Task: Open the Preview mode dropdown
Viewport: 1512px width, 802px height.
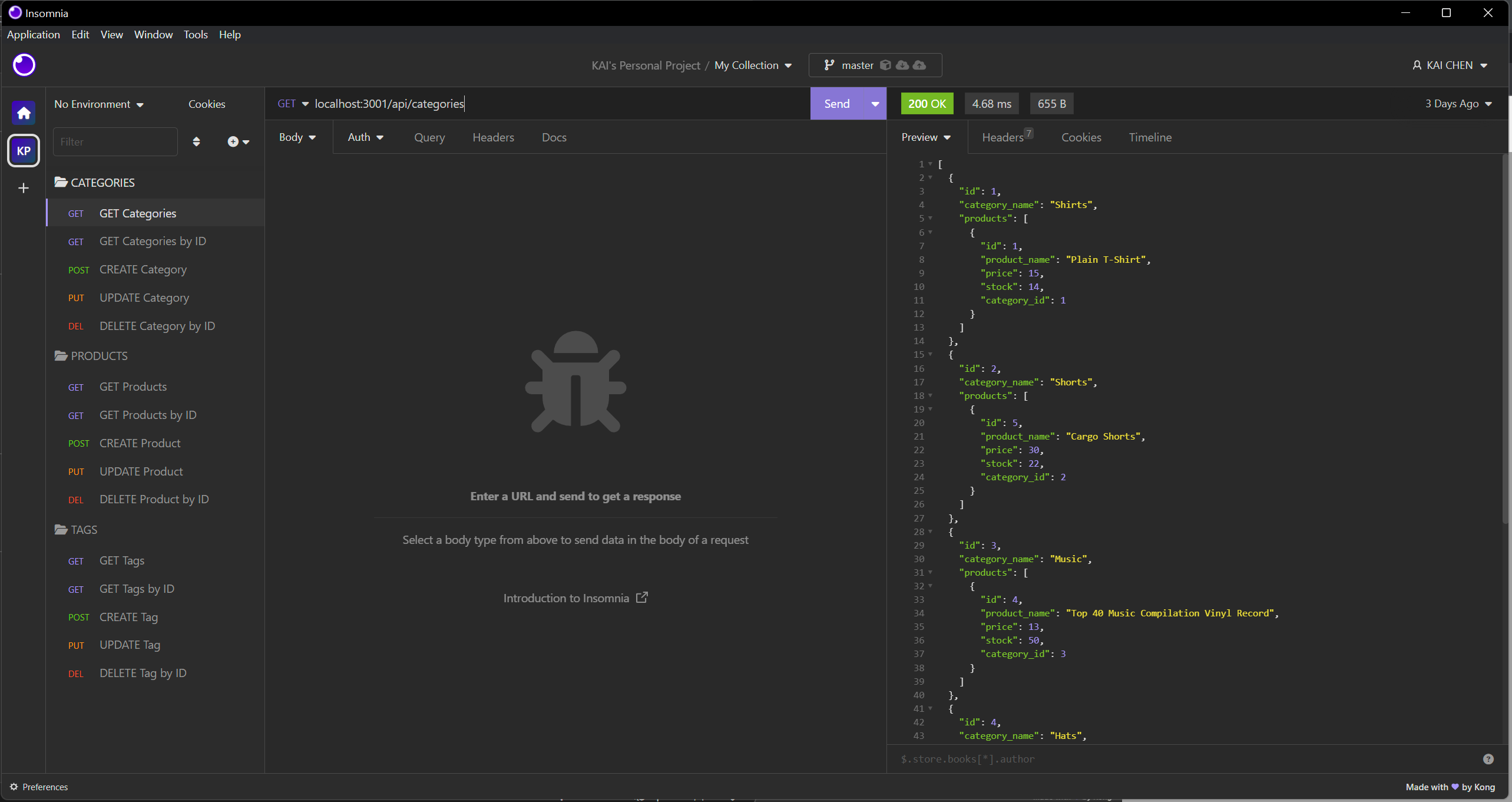Action: coord(926,137)
